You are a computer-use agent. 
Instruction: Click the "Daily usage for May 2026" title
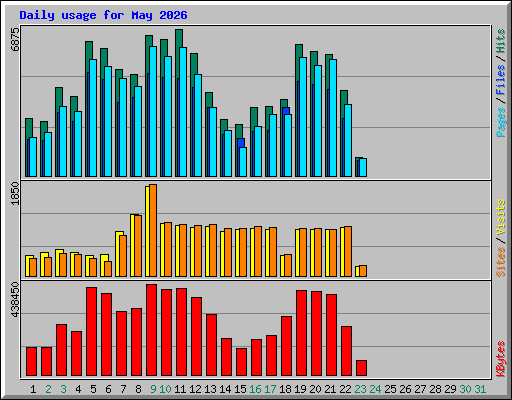tap(103, 15)
